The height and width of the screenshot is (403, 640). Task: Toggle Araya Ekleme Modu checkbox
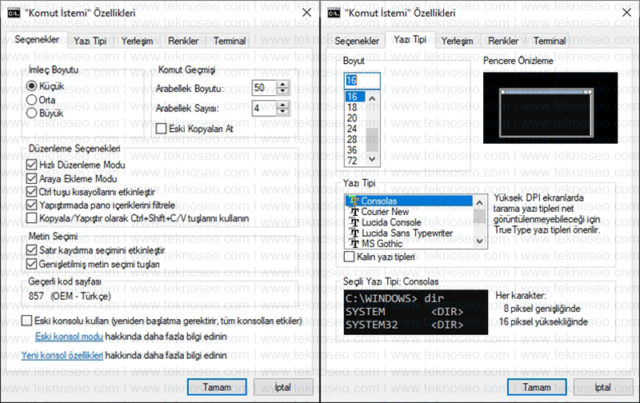coord(31,178)
